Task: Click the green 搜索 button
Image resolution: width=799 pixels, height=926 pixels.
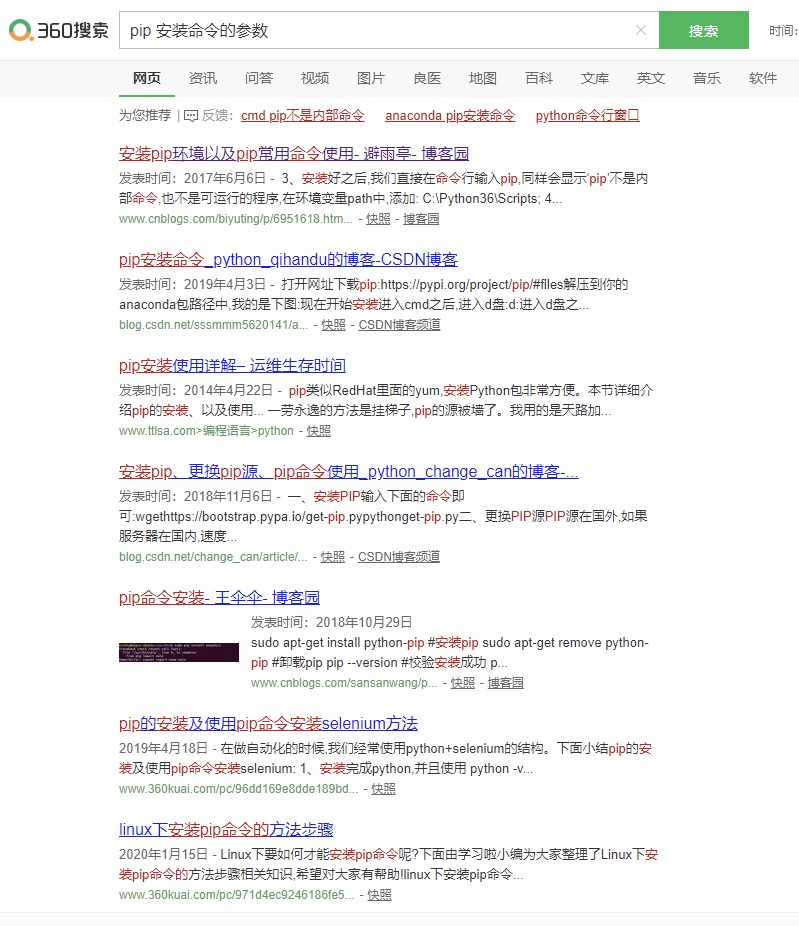Action: [x=703, y=30]
